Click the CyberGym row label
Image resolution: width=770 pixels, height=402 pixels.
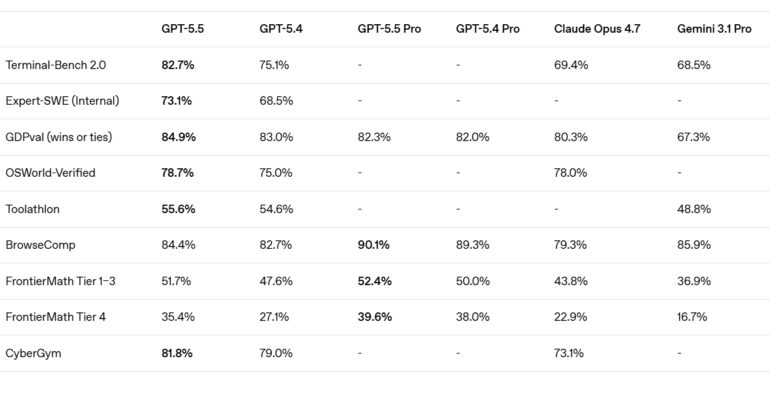(31, 353)
